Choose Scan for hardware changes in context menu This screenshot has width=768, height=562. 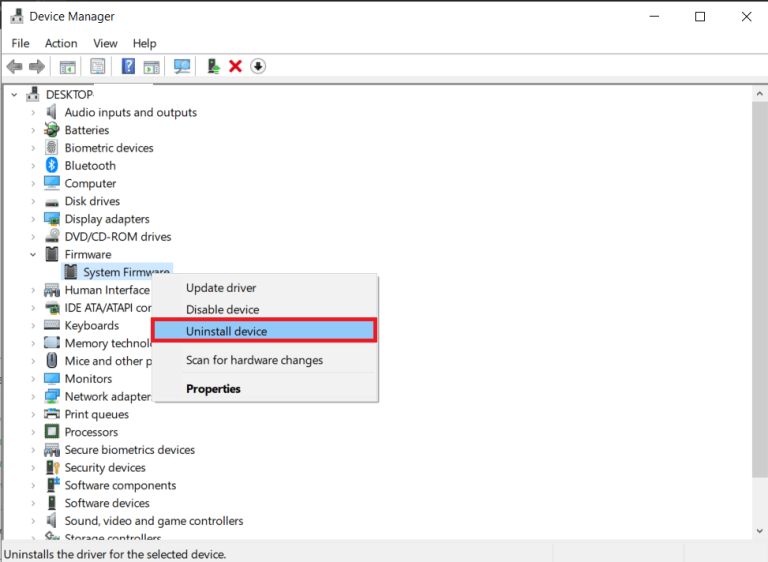265,360
